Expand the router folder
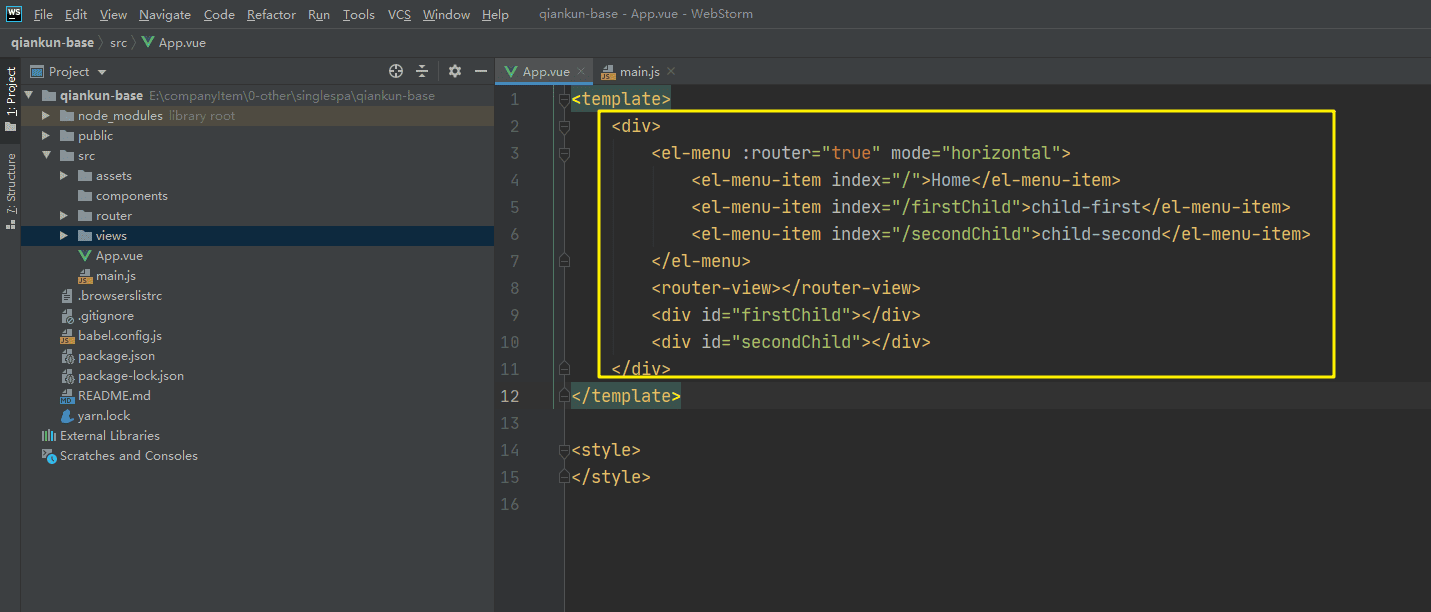Screen dimensions: 1431x612 click(64, 216)
